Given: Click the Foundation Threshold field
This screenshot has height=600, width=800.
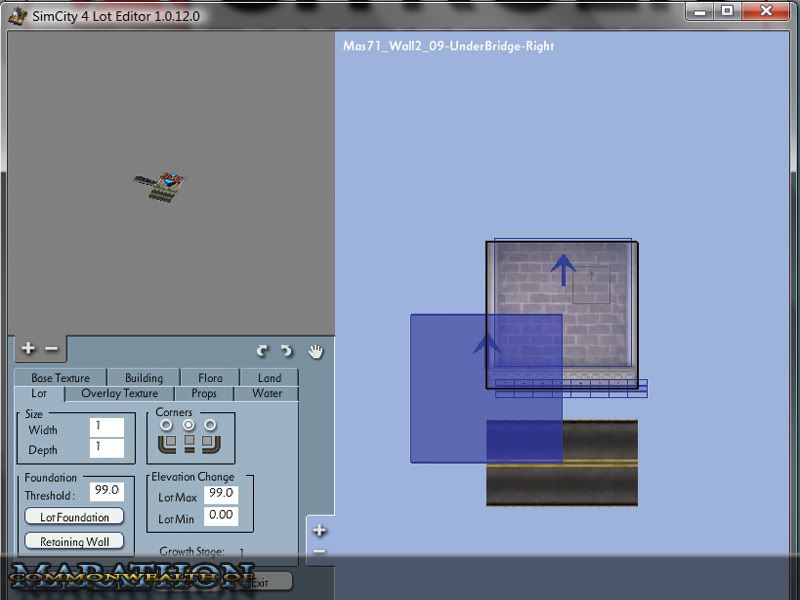Looking at the screenshot, I should pos(107,491).
